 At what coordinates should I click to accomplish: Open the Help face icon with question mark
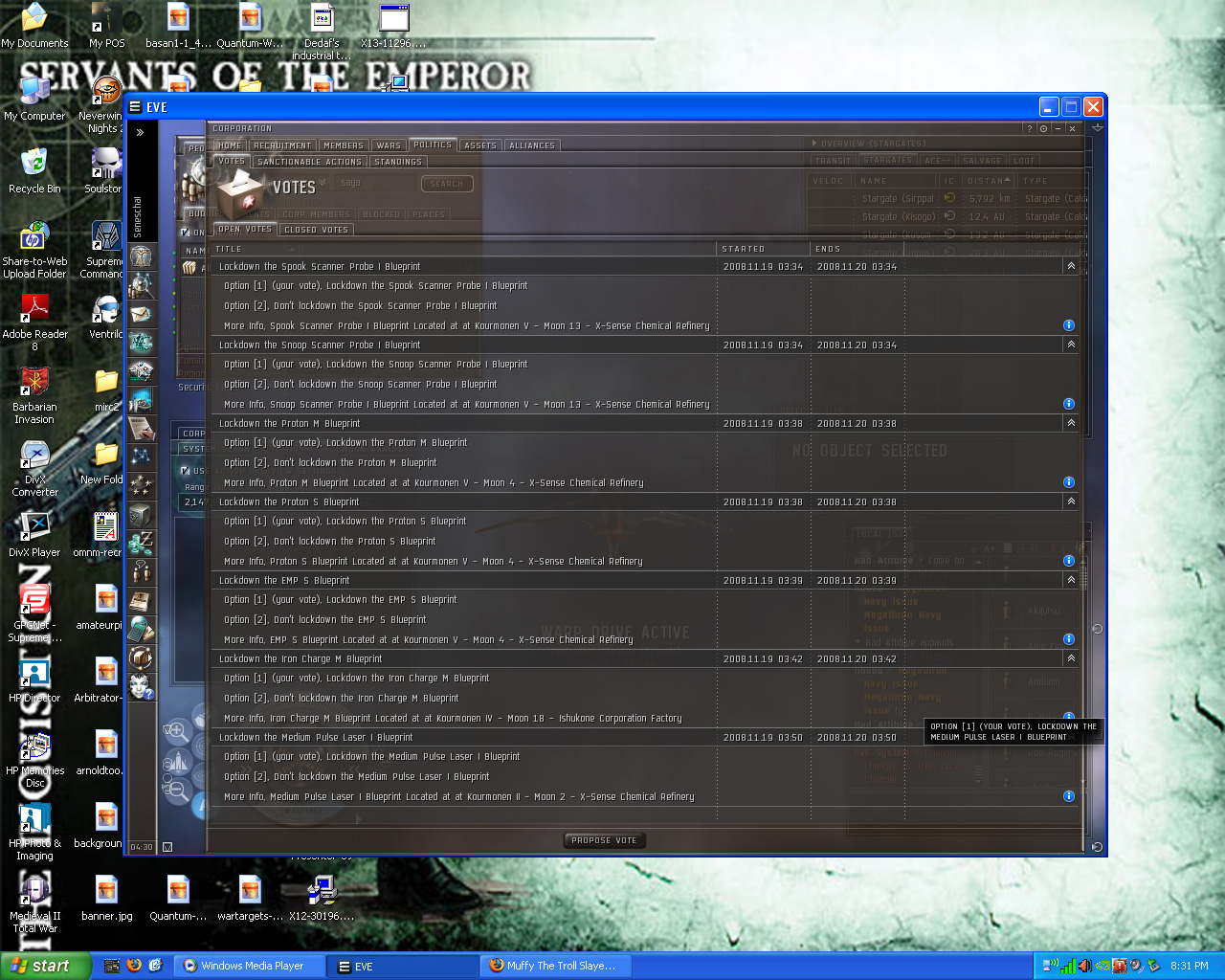click(x=142, y=686)
